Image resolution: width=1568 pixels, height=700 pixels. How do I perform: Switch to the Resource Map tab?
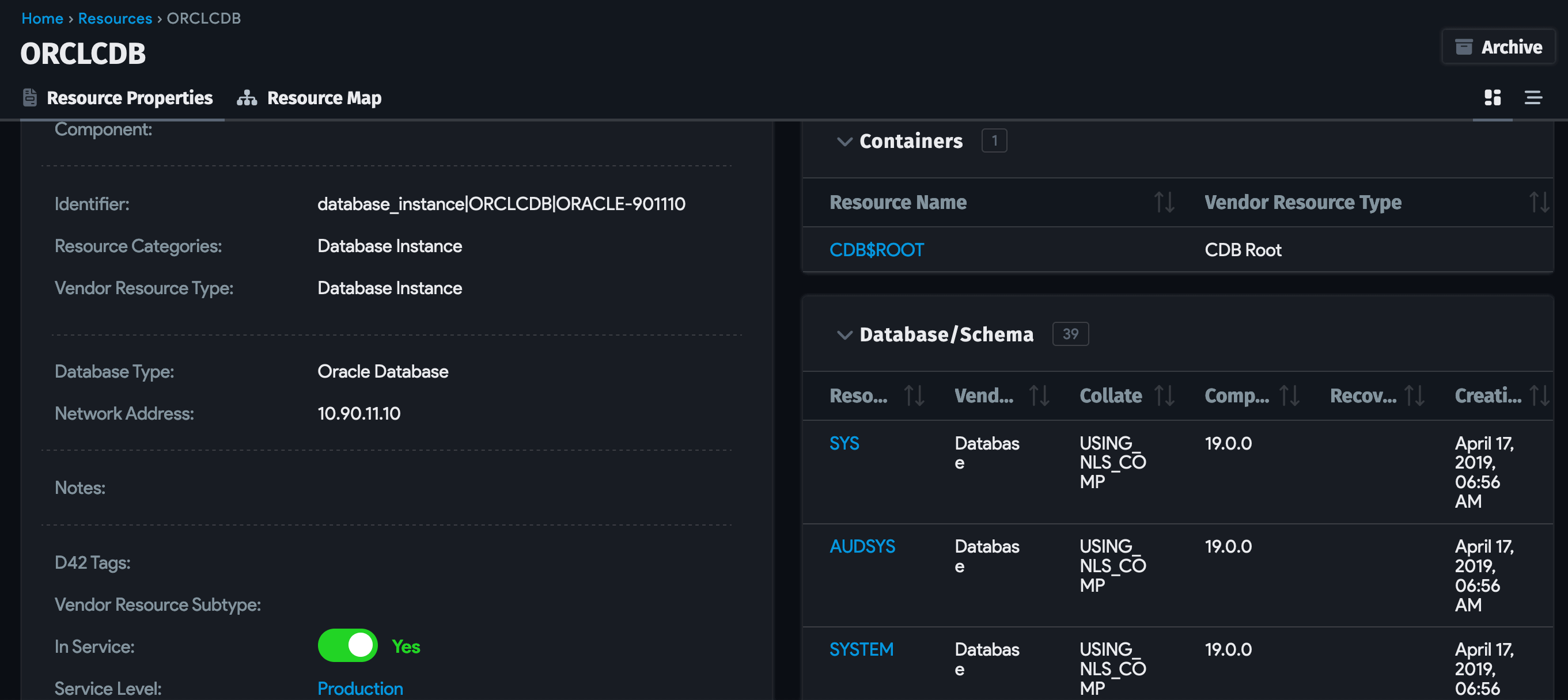324,97
